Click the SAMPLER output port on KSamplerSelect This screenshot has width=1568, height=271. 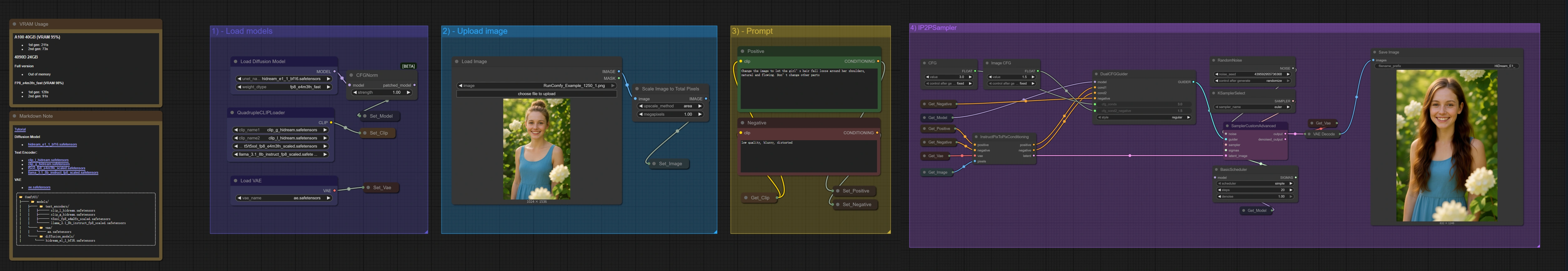click(1293, 101)
